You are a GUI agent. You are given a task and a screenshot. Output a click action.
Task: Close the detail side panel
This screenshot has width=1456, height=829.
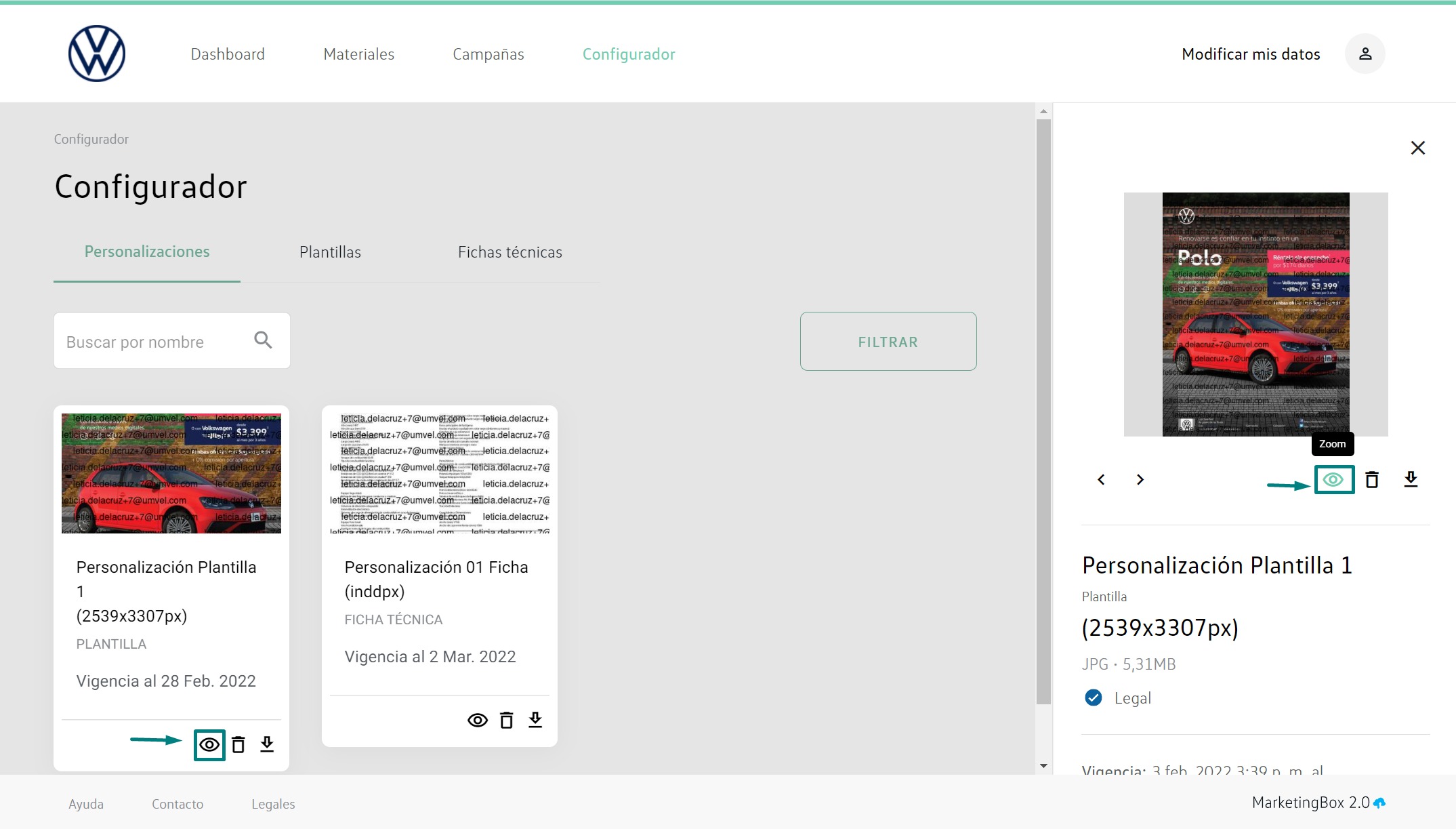(x=1417, y=148)
